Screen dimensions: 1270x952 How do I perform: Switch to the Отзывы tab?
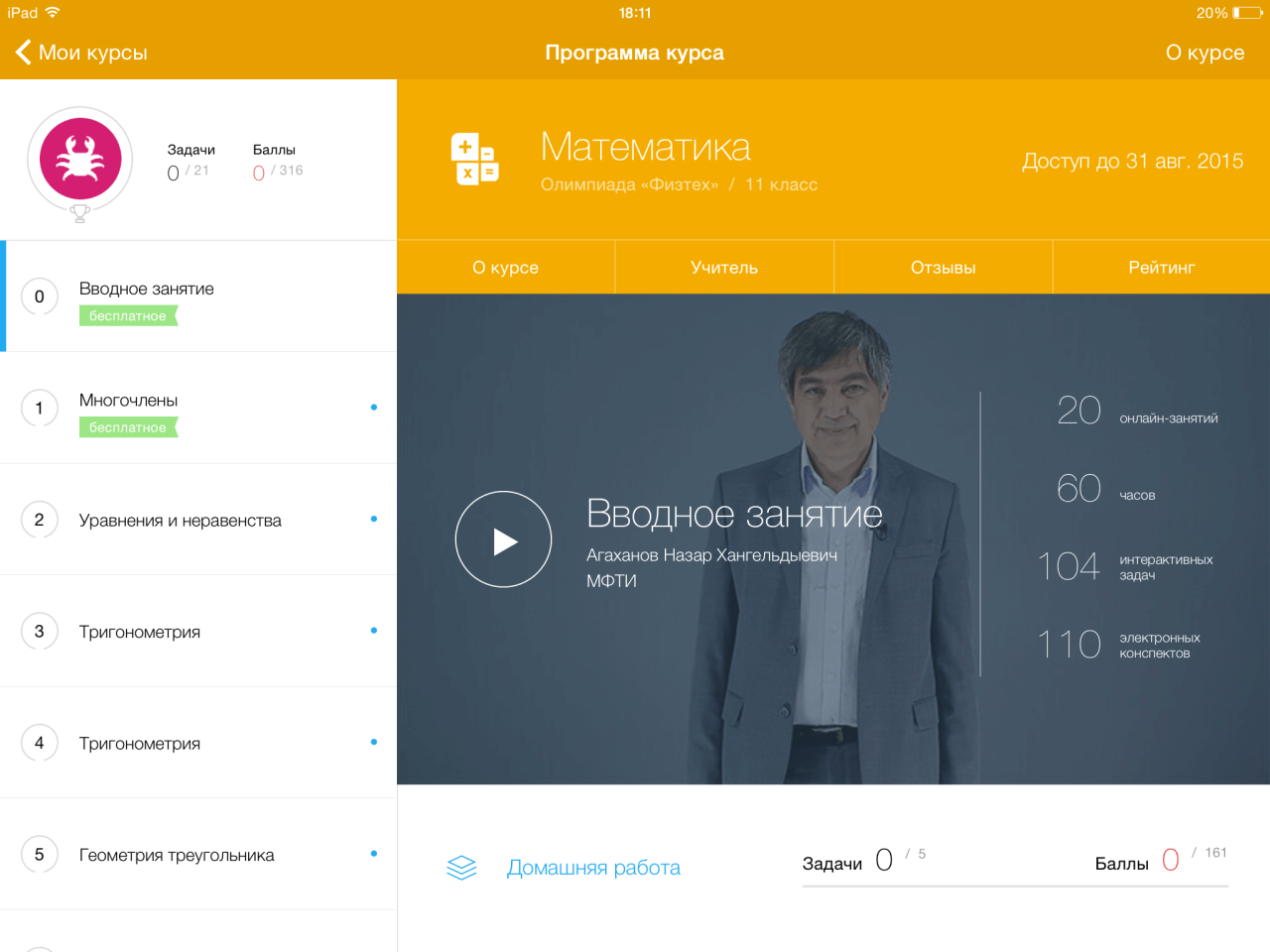click(x=943, y=268)
